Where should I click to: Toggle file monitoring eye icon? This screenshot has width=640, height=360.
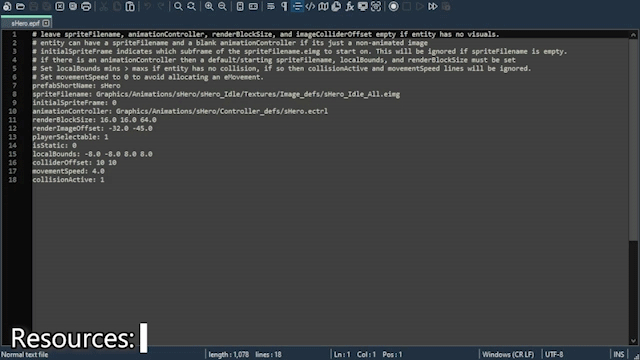[x=376, y=6]
